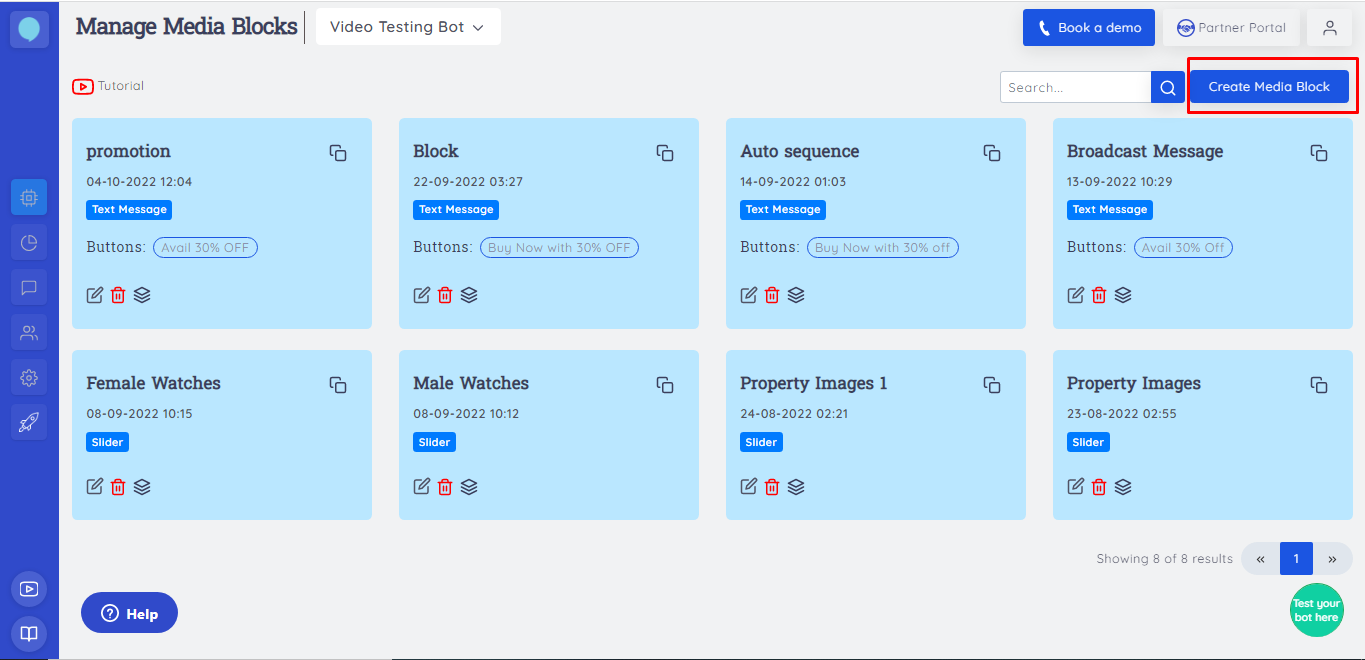Open the Partner Portal

tap(1231, 27)
